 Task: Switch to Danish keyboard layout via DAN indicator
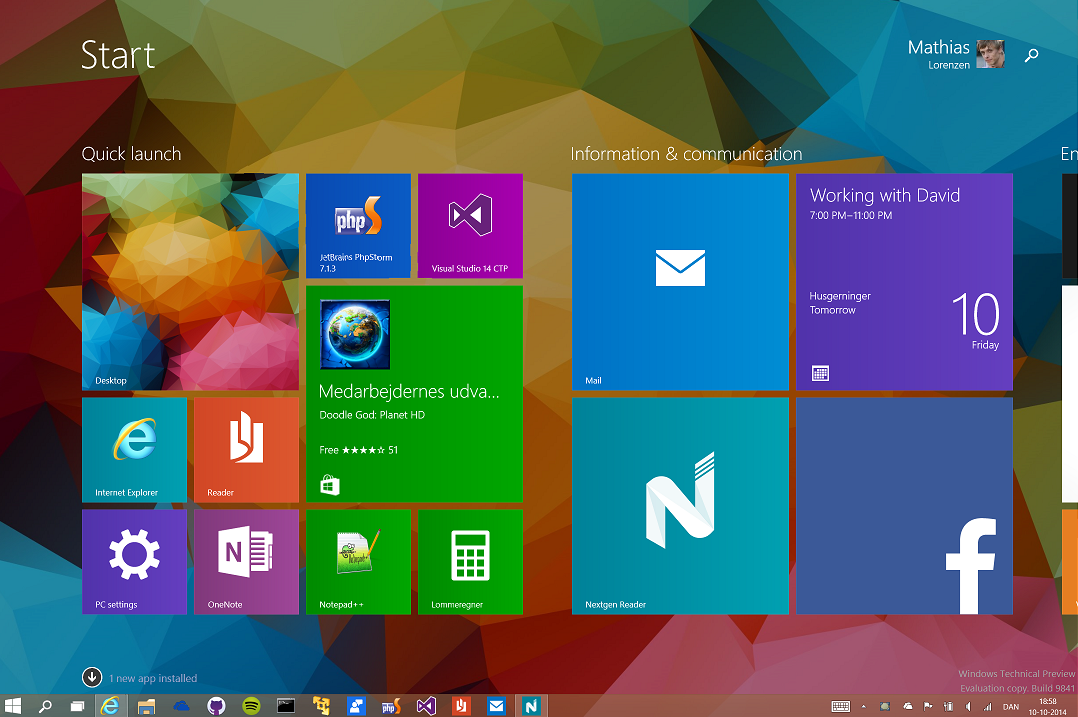click(1010, 706)
